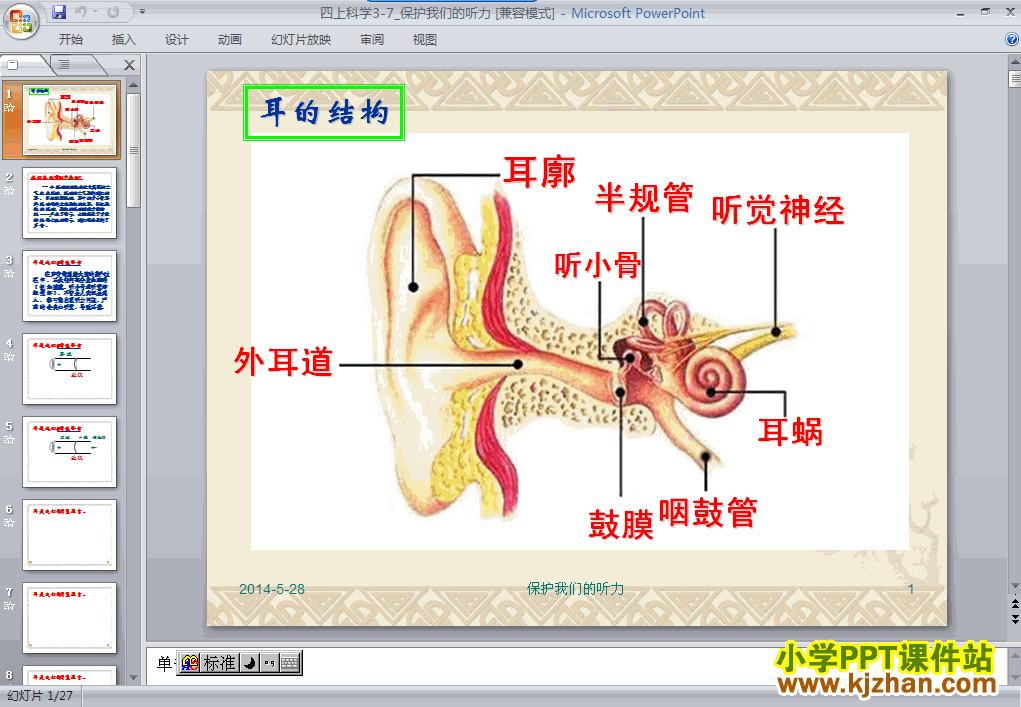Image resolution: width=1021 pixels, height=707 pixels.
Task: Select the 外耳道 label on slide
Action: [284, 362]
